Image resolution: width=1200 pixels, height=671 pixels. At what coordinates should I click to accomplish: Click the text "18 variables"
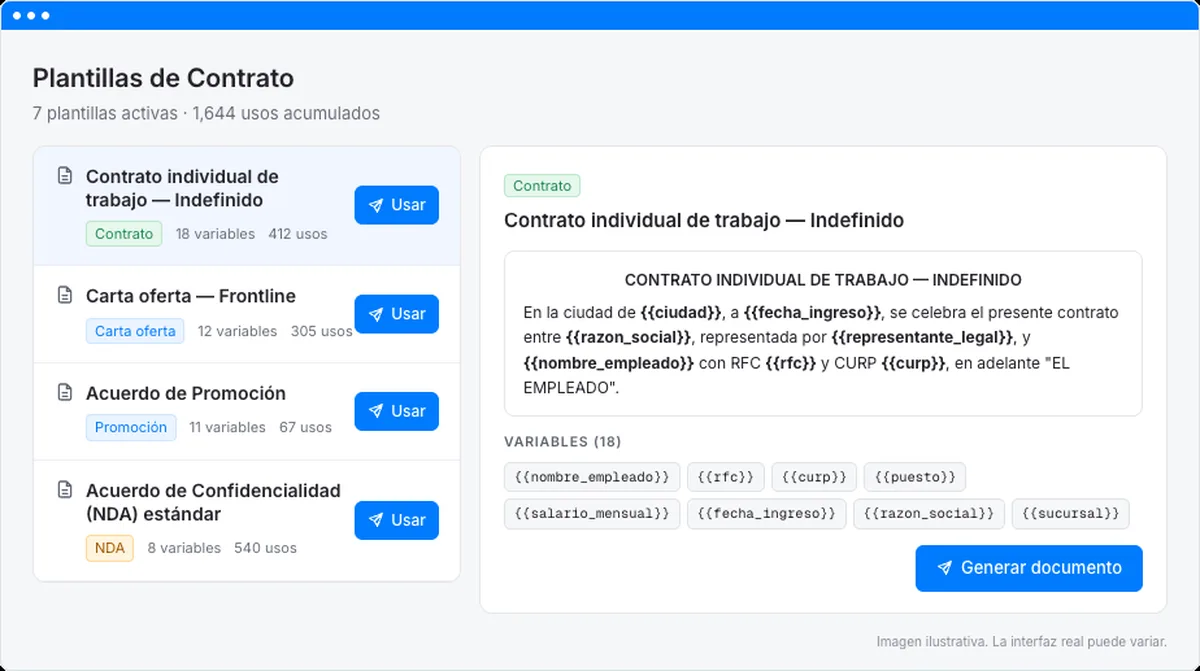click(215, 234)
